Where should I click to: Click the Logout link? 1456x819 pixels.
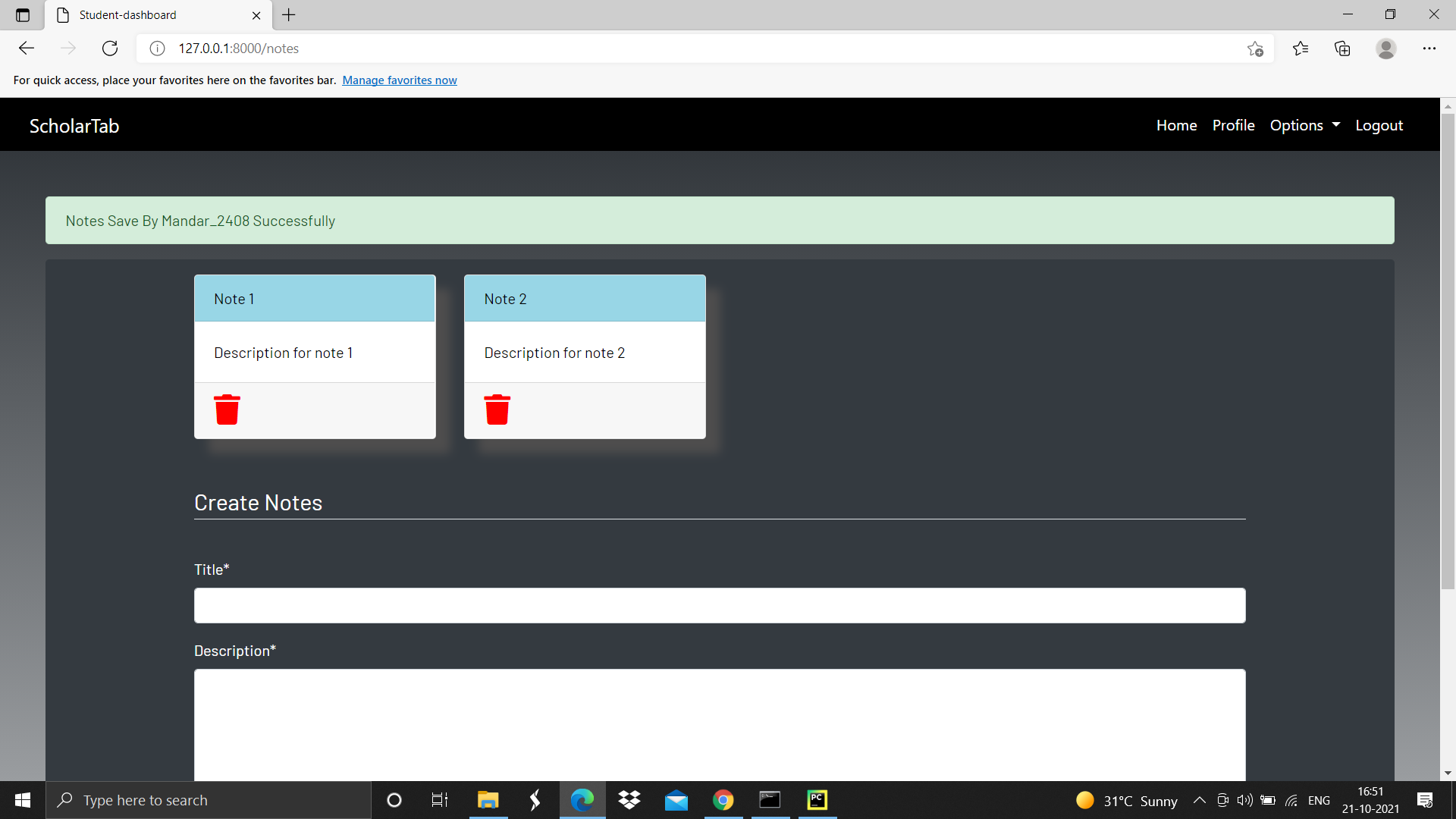pyautogui.click(x=1379, y=125)
